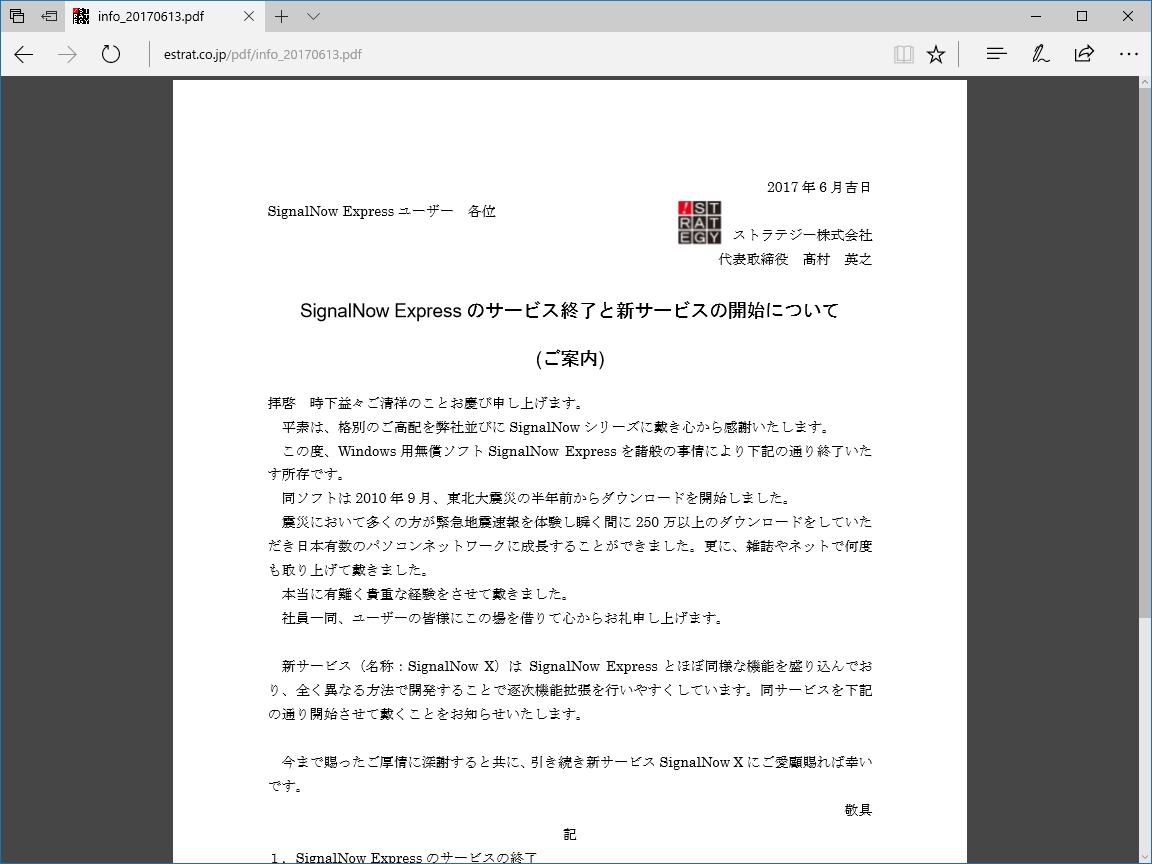Start a Web Note with the pen icon

[1040, 54]
